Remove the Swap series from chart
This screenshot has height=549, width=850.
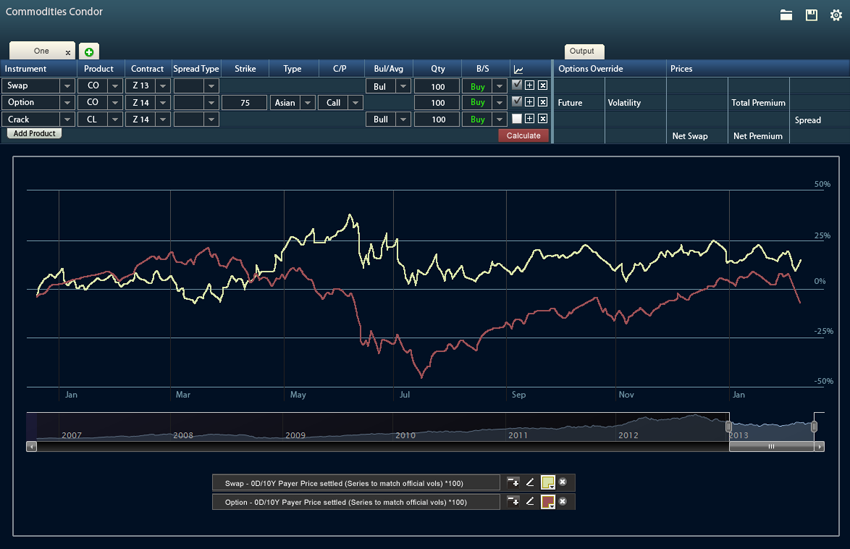pos(563,482)
